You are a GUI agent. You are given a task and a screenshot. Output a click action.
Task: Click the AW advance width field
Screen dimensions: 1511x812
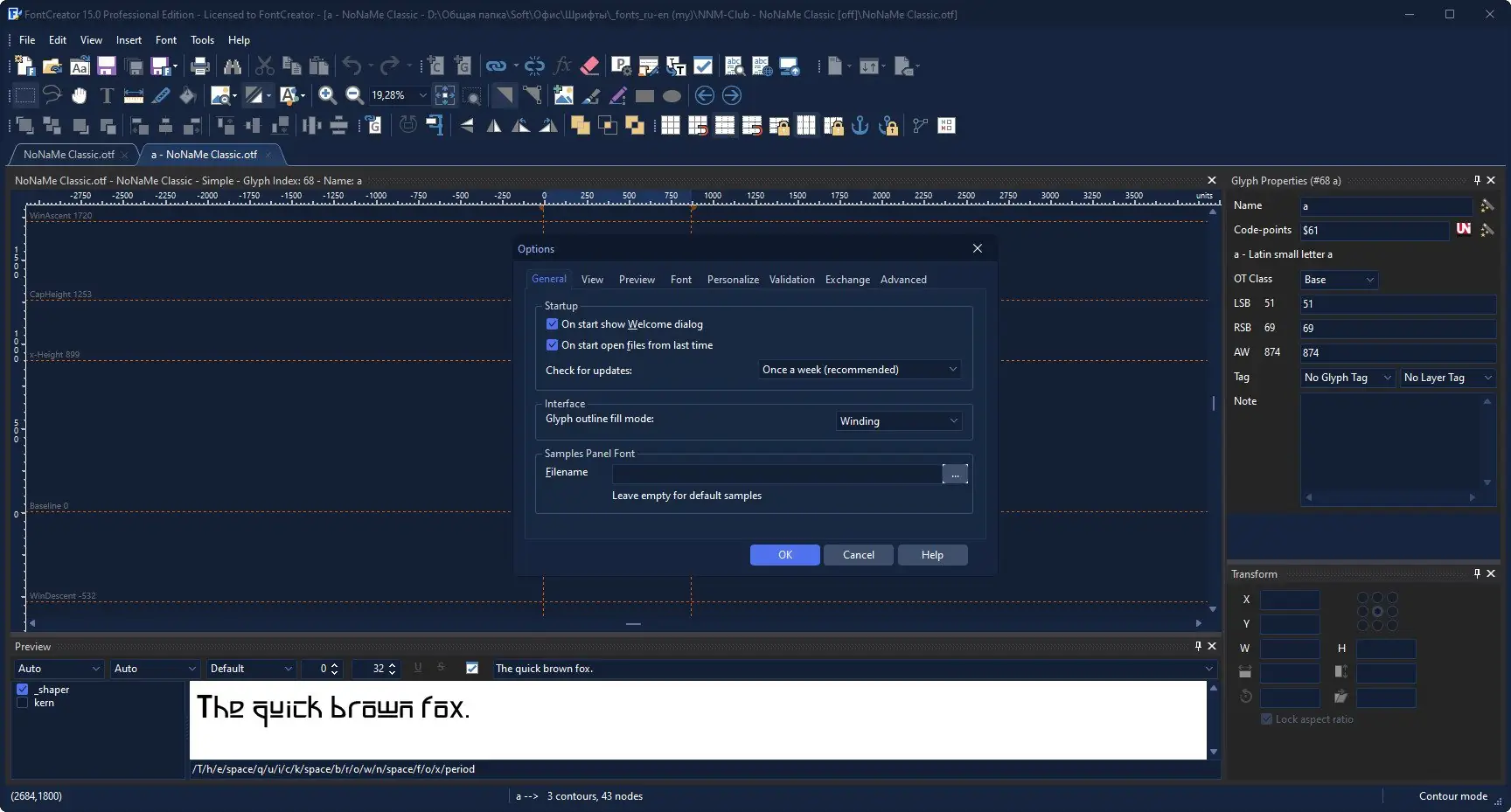coord(1398,353)
